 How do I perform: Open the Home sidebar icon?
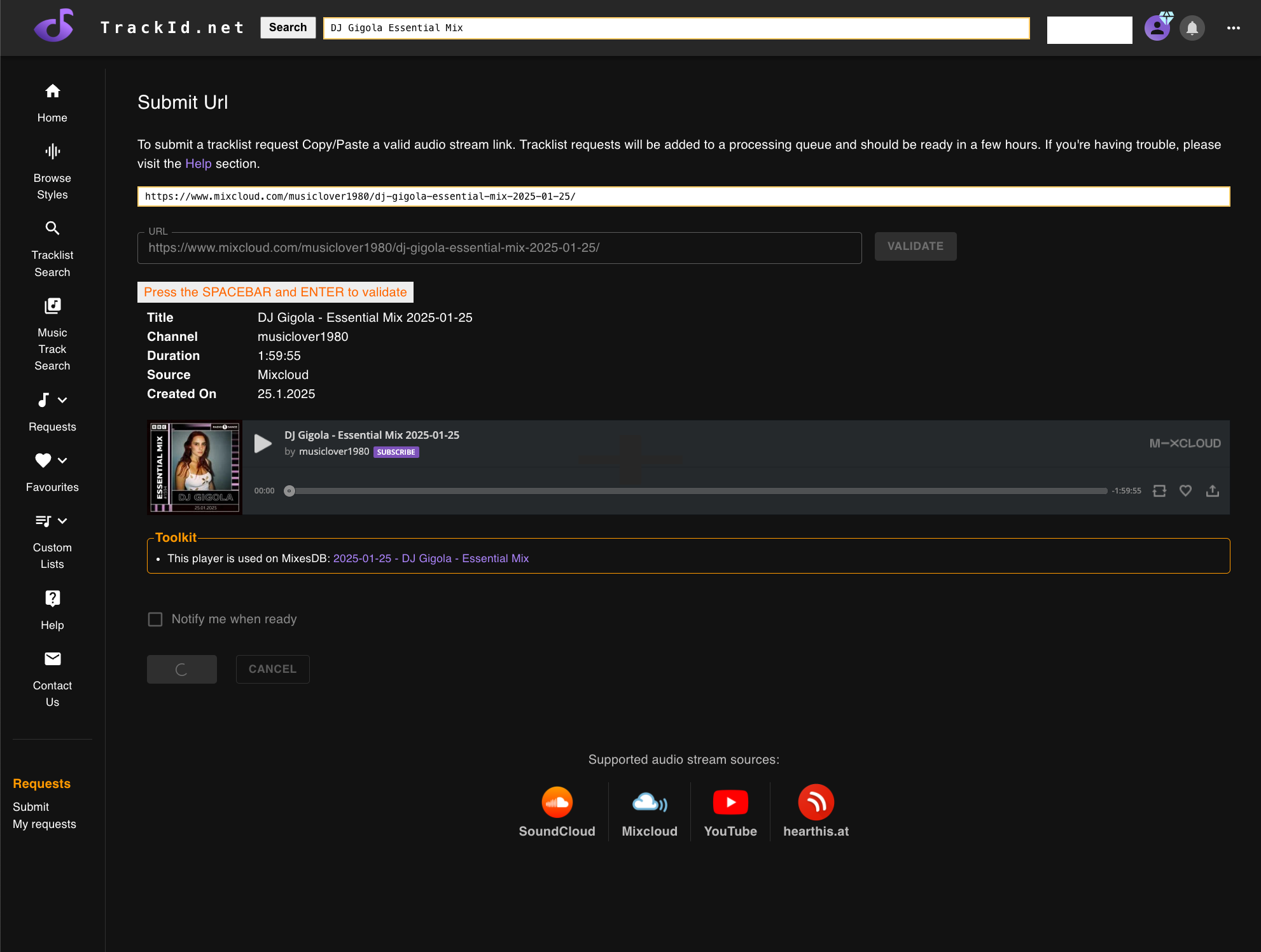(x=52, y=91)
